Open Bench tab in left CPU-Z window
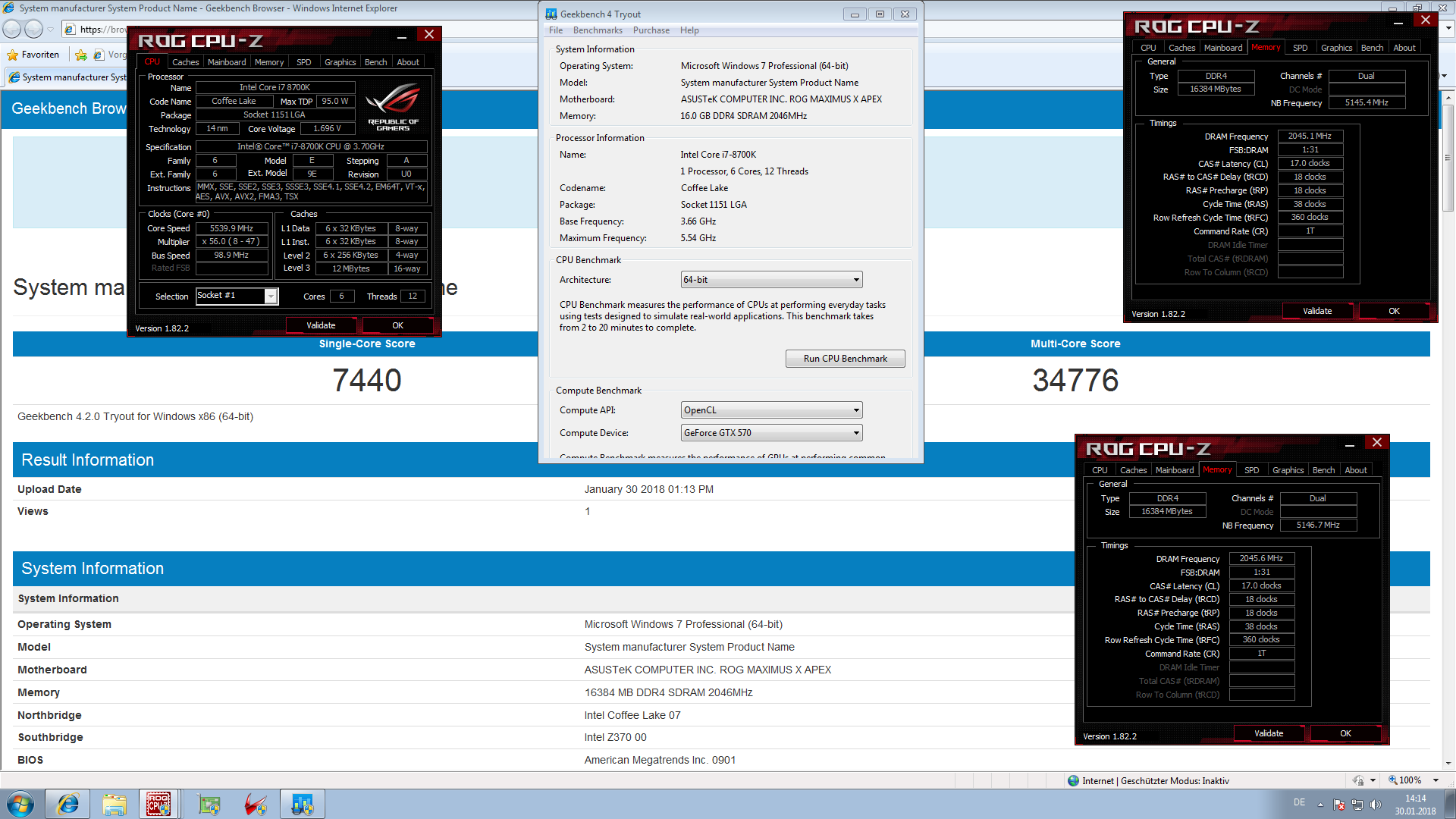This screenshot has width=1456, height=819. coord(375,62)
